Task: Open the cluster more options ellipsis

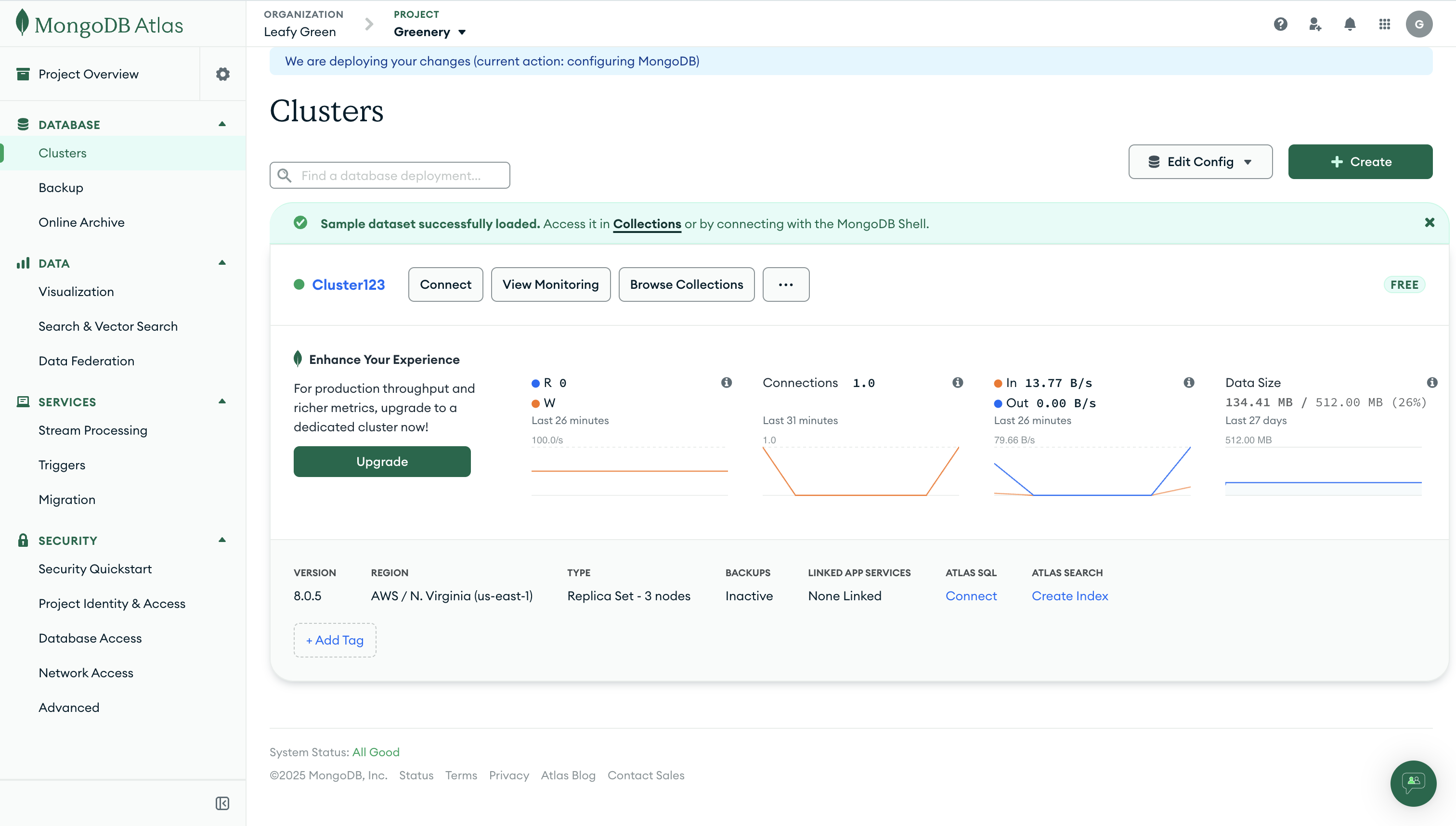Action: tap(786, 284)
